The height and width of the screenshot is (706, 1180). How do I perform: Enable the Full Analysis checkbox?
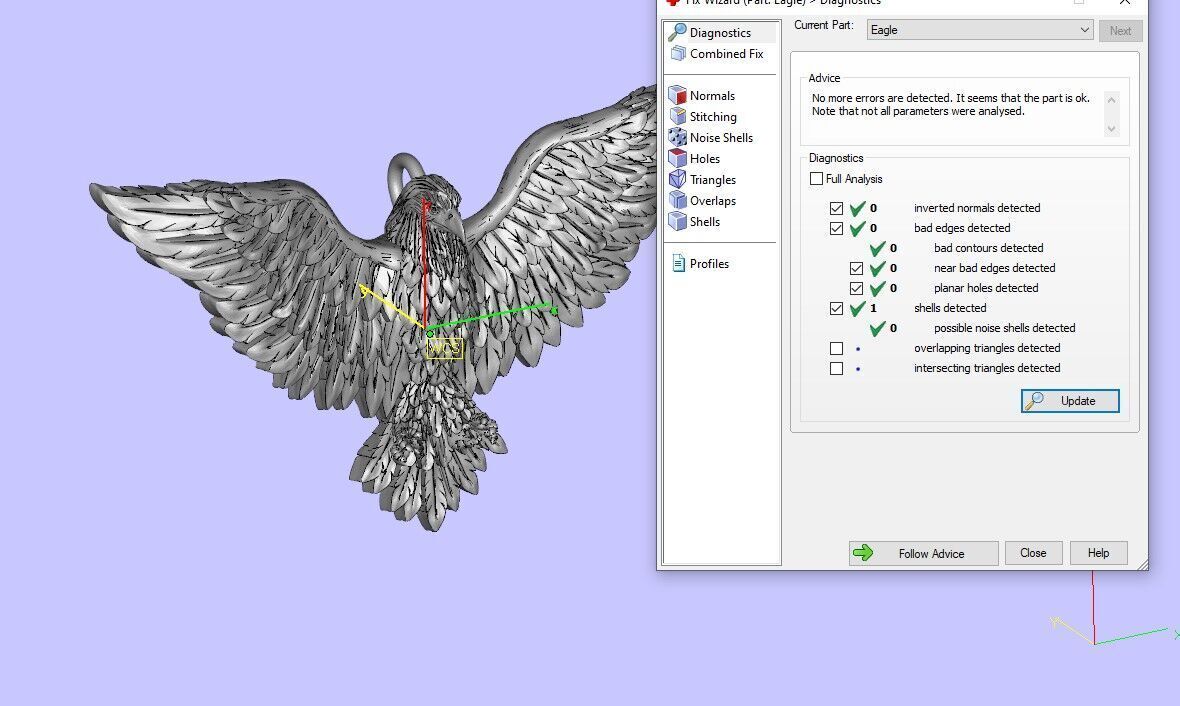817,179
